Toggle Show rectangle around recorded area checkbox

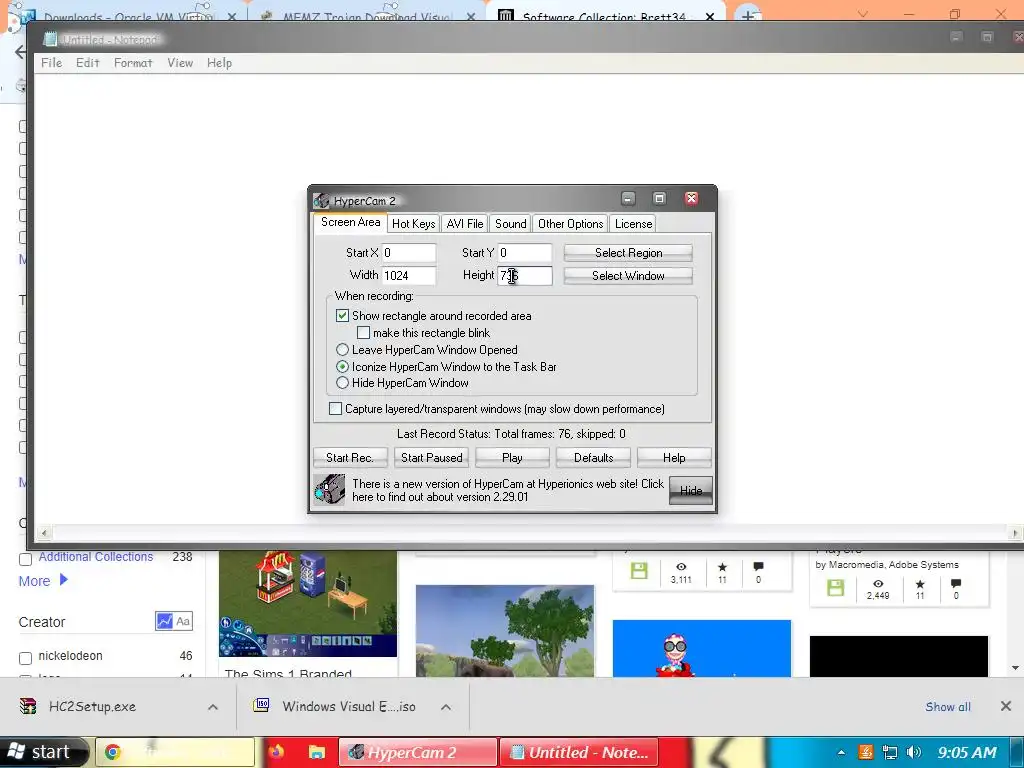[342, 315]
